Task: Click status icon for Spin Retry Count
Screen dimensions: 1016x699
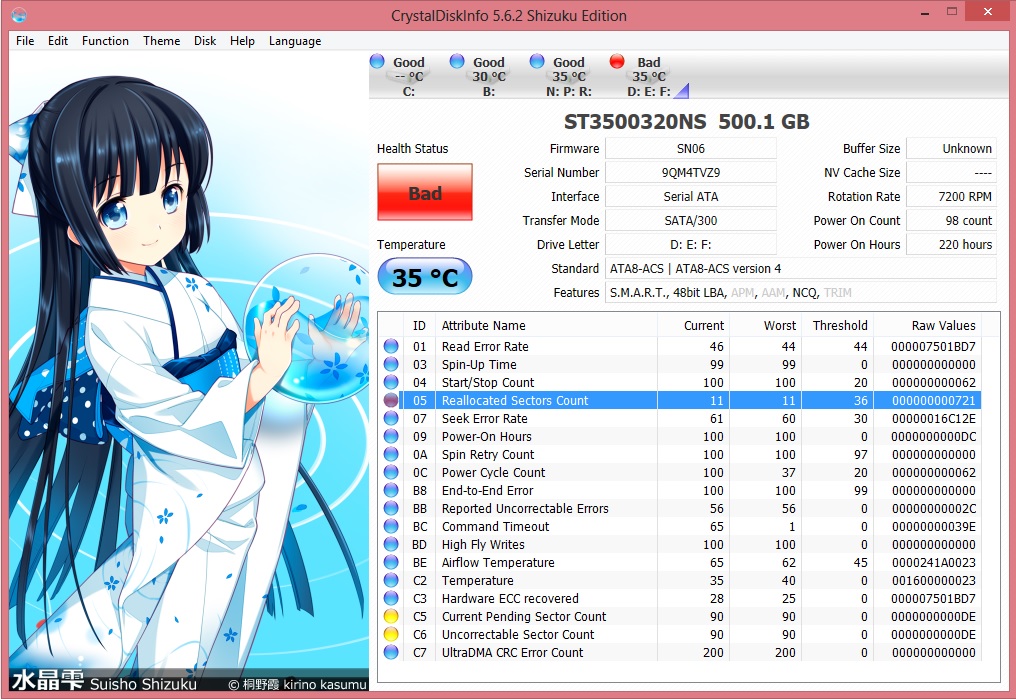Action: coord(391,454)
